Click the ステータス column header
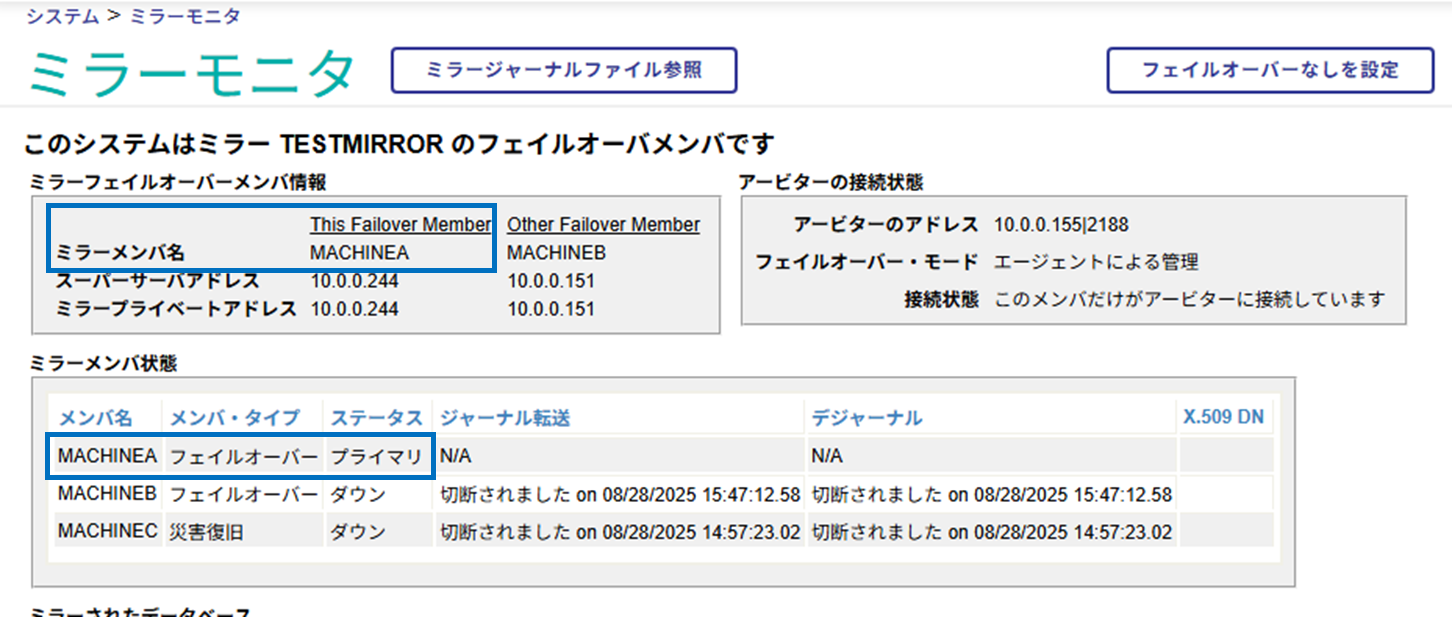This screenshot has width=1452, height=617. point(377,418)
